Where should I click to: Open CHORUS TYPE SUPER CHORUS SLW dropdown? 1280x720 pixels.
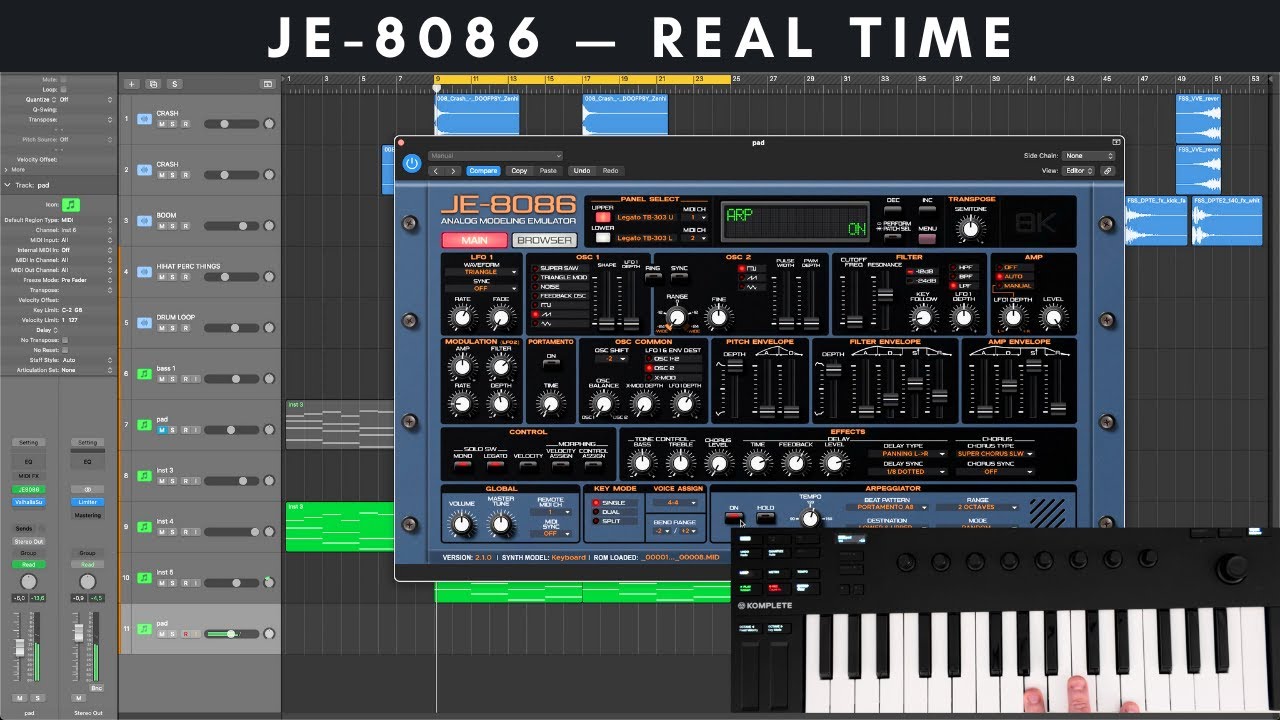995,453
